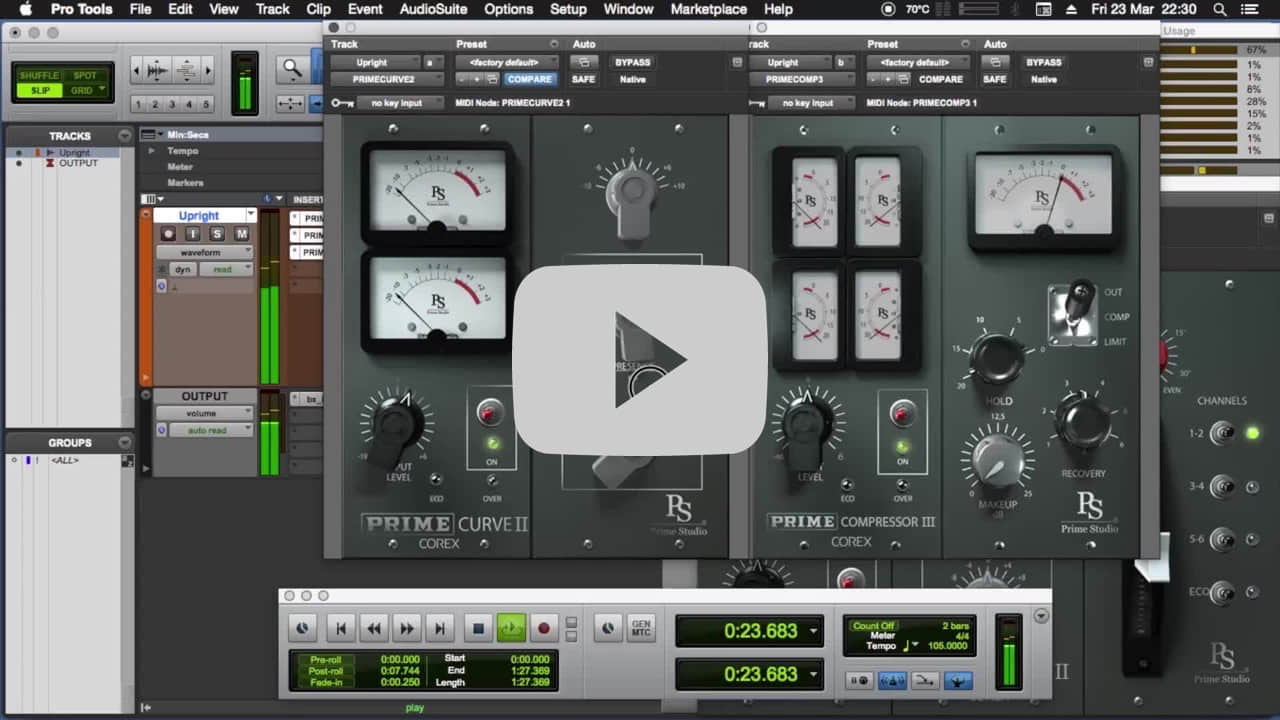Open the PRIMECURVE2 plug-in selector dropdown
The height and width of the screenshot is (720, 1280).
(389, 79)
